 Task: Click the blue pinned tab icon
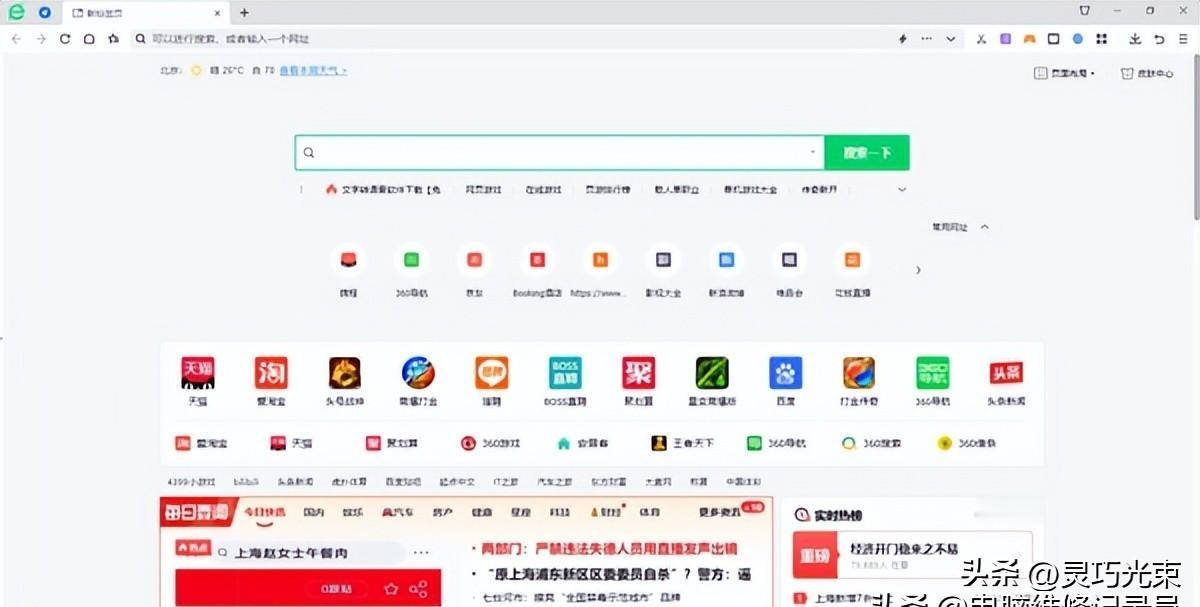coord(45,13)
